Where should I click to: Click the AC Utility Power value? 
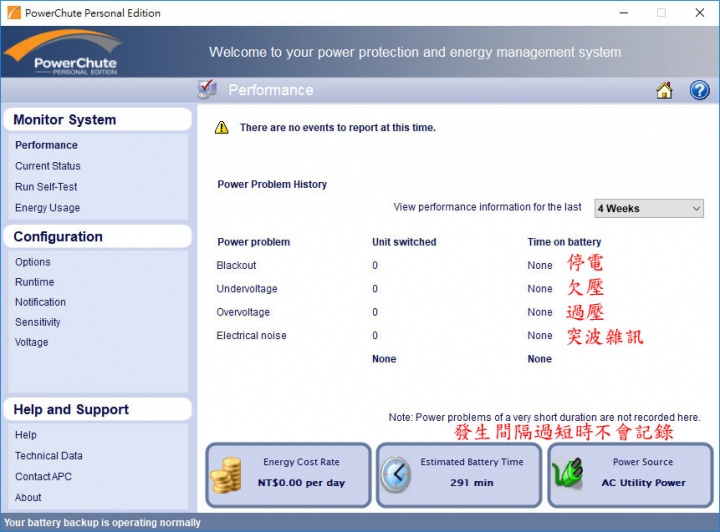(643, 483)
